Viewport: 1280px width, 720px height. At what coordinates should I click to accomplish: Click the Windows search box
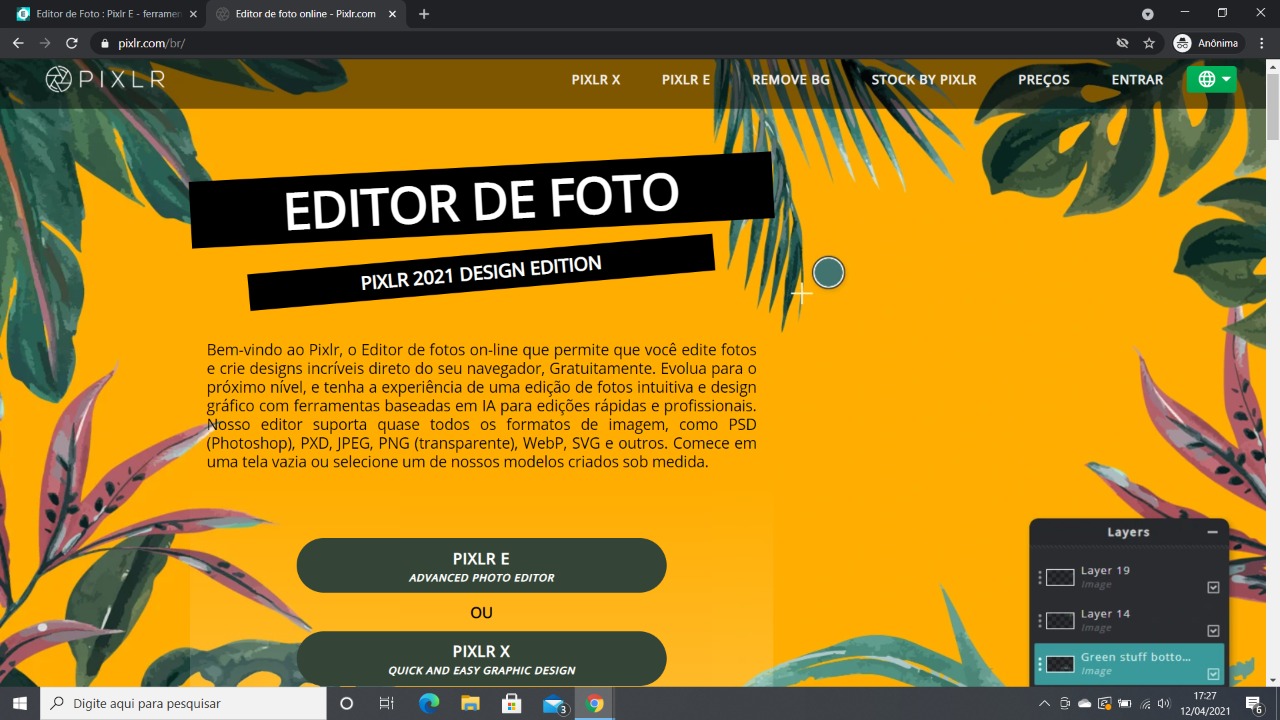coord(183,703)
